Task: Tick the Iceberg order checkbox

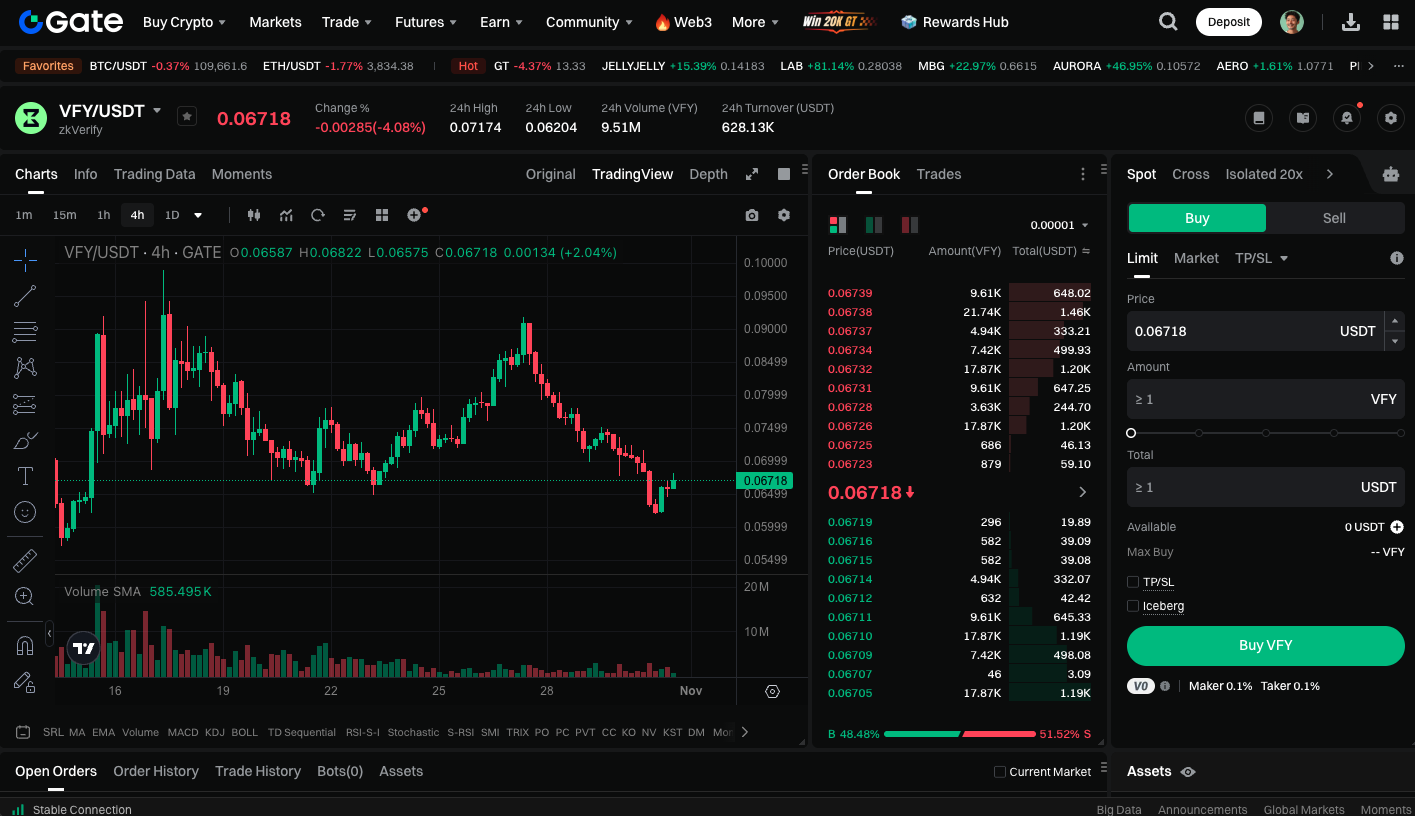Action: (x=1133, y=606)
